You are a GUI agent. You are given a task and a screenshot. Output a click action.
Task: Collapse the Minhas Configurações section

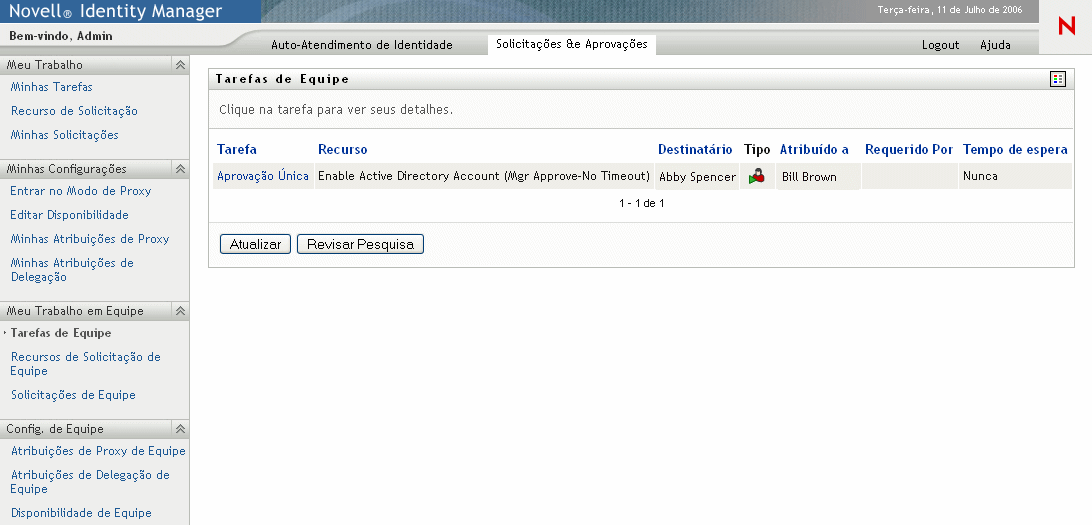pos(180,169)
